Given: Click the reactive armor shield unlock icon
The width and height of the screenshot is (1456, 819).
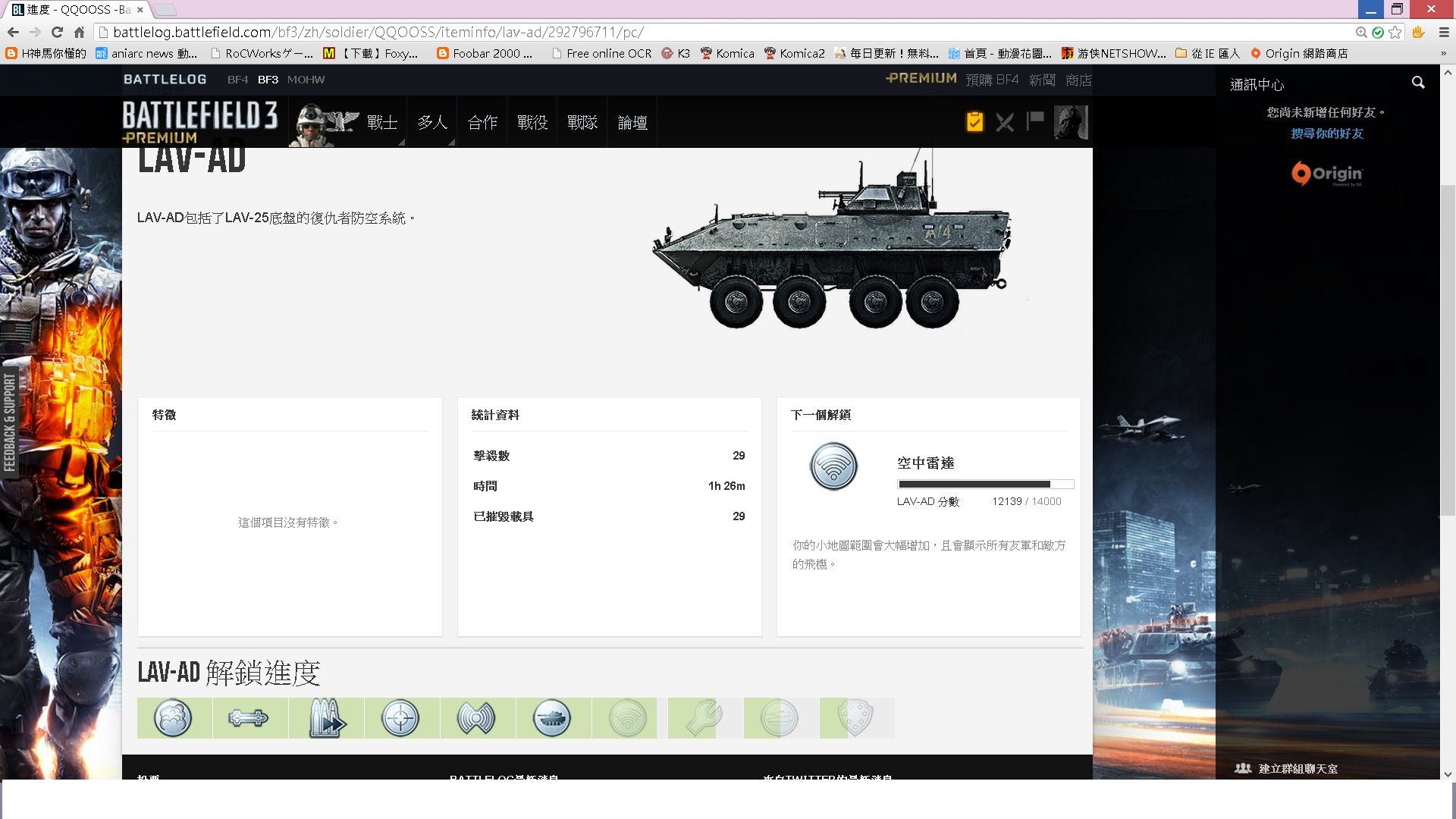Looking at the screenshot, I should (x=855, y=717).
